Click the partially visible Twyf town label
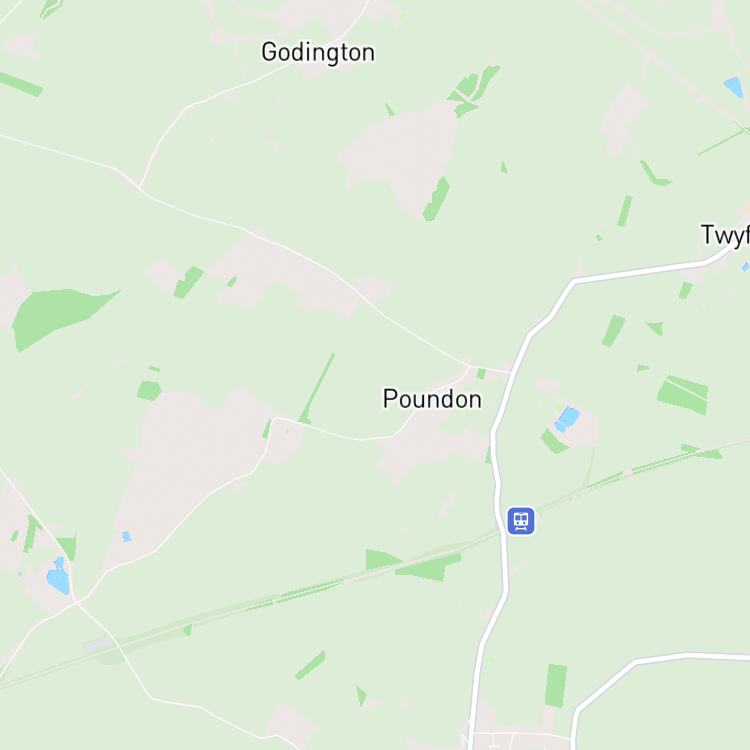Viewport: 750px width, 750px height. [725, 235]
